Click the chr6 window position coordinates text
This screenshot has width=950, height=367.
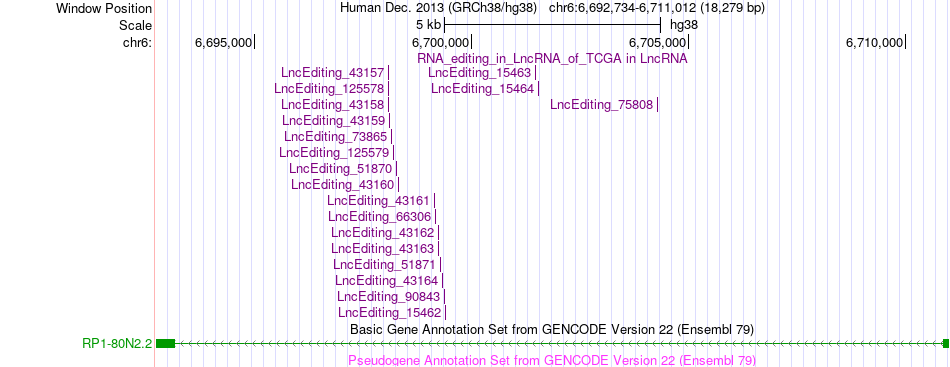[x=657, y=8]
